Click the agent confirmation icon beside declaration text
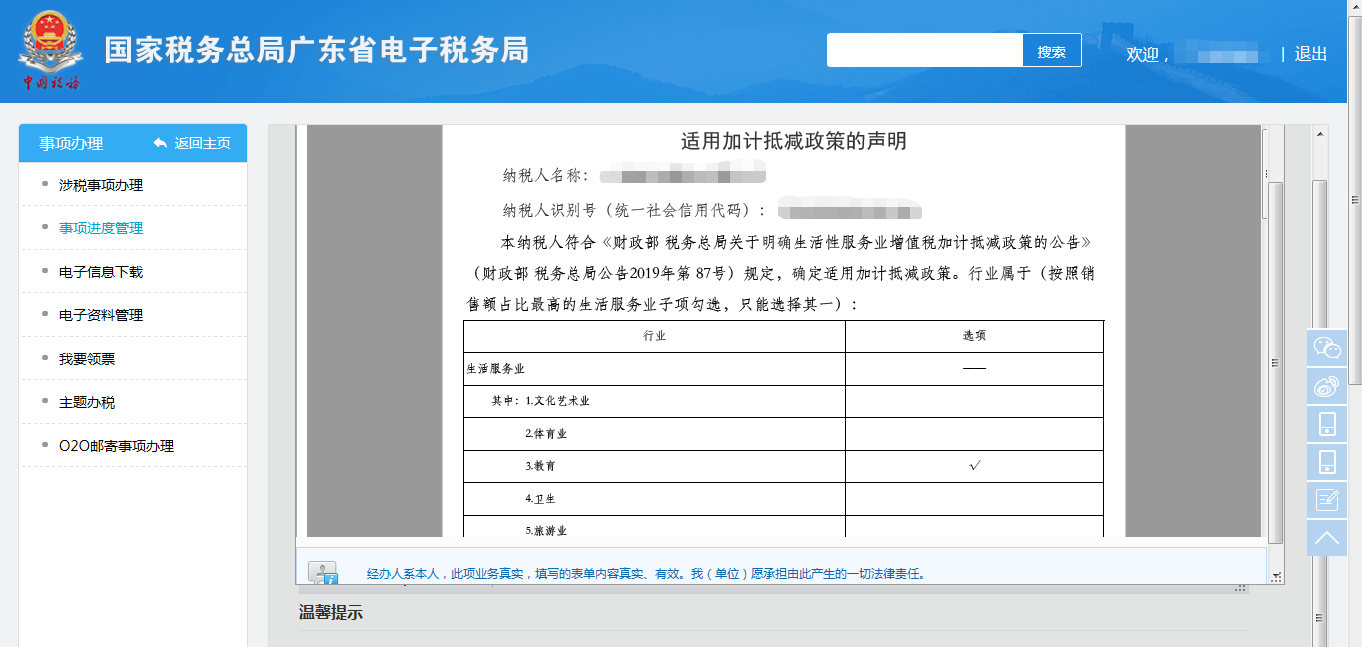The width and height of the screenshot is (1362, 647). (x=323, y=571)
